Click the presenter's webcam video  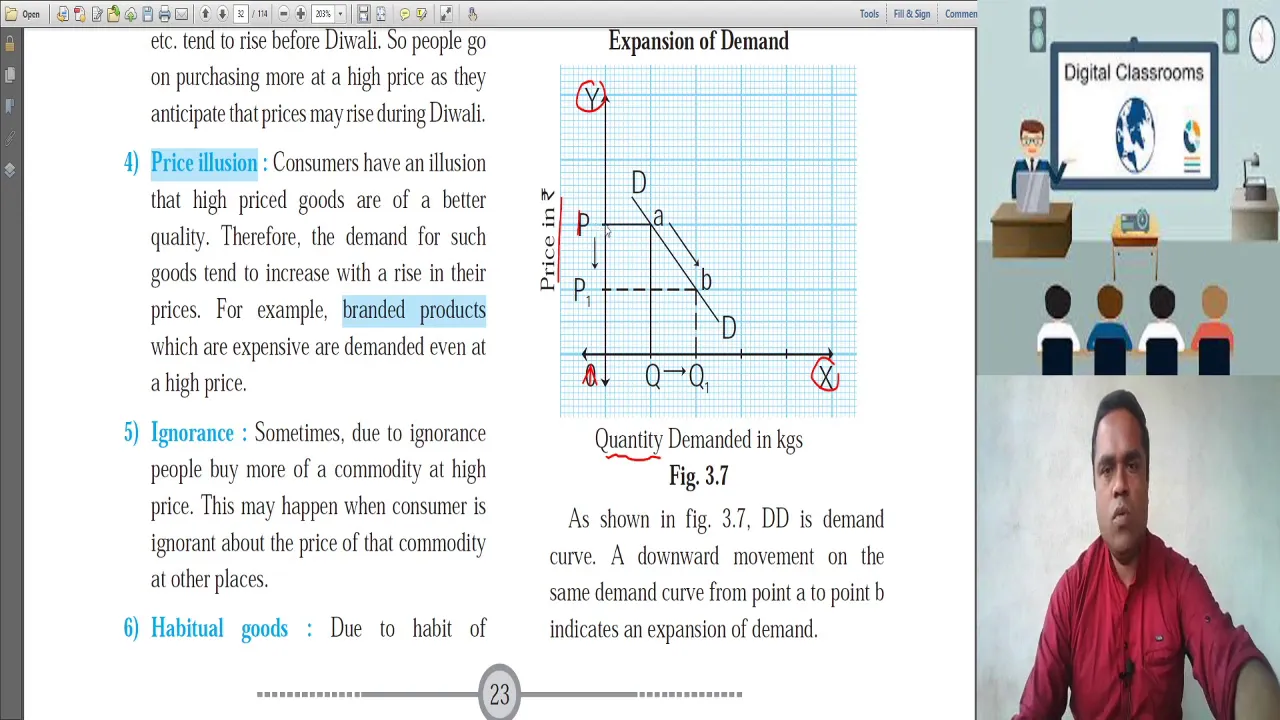[x=1128, y=547]
